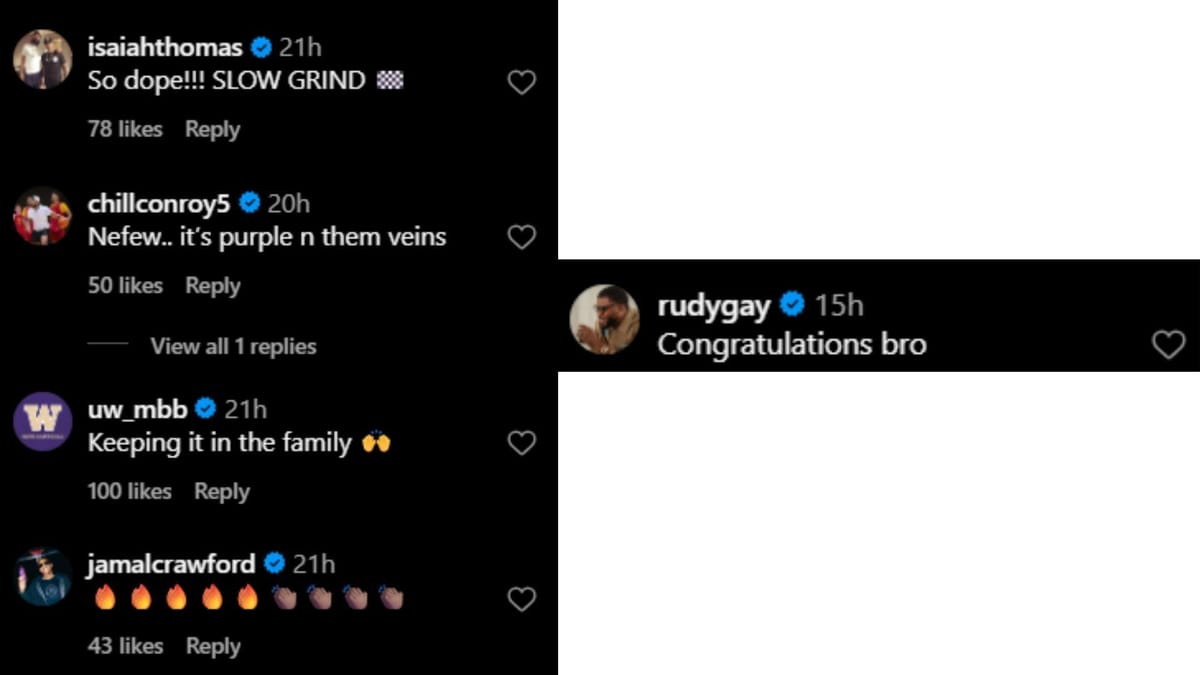Click Reply under isaiahthomas's comment
1200x675 pixels.
[212, 129]
